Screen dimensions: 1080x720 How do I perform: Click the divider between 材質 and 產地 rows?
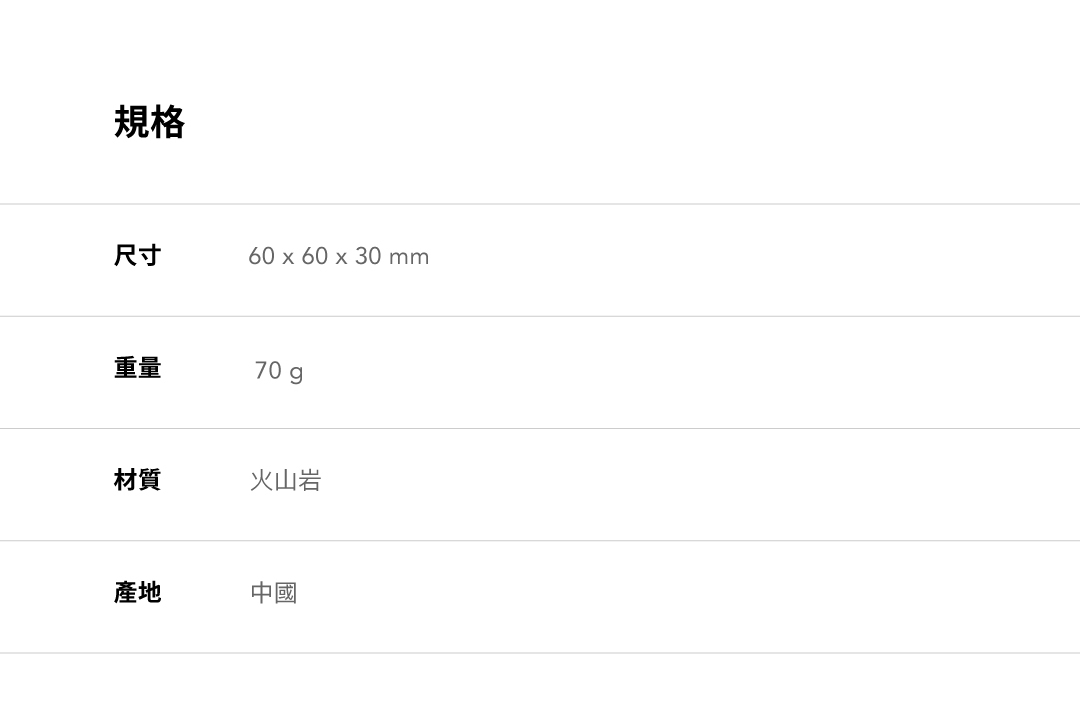pos(540,540)
